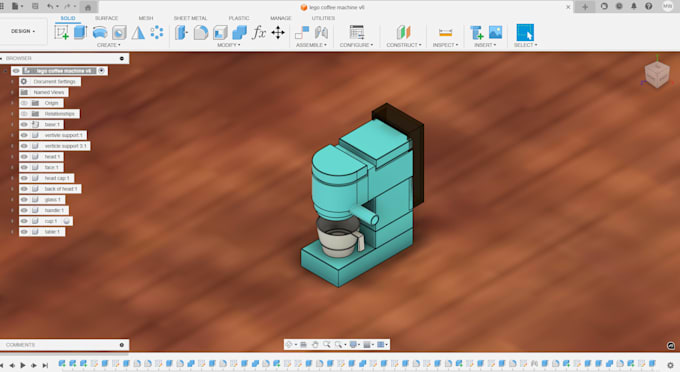Select the Fillet tool
The width and height of the screenshot is (680, 372).
(201, 33)
